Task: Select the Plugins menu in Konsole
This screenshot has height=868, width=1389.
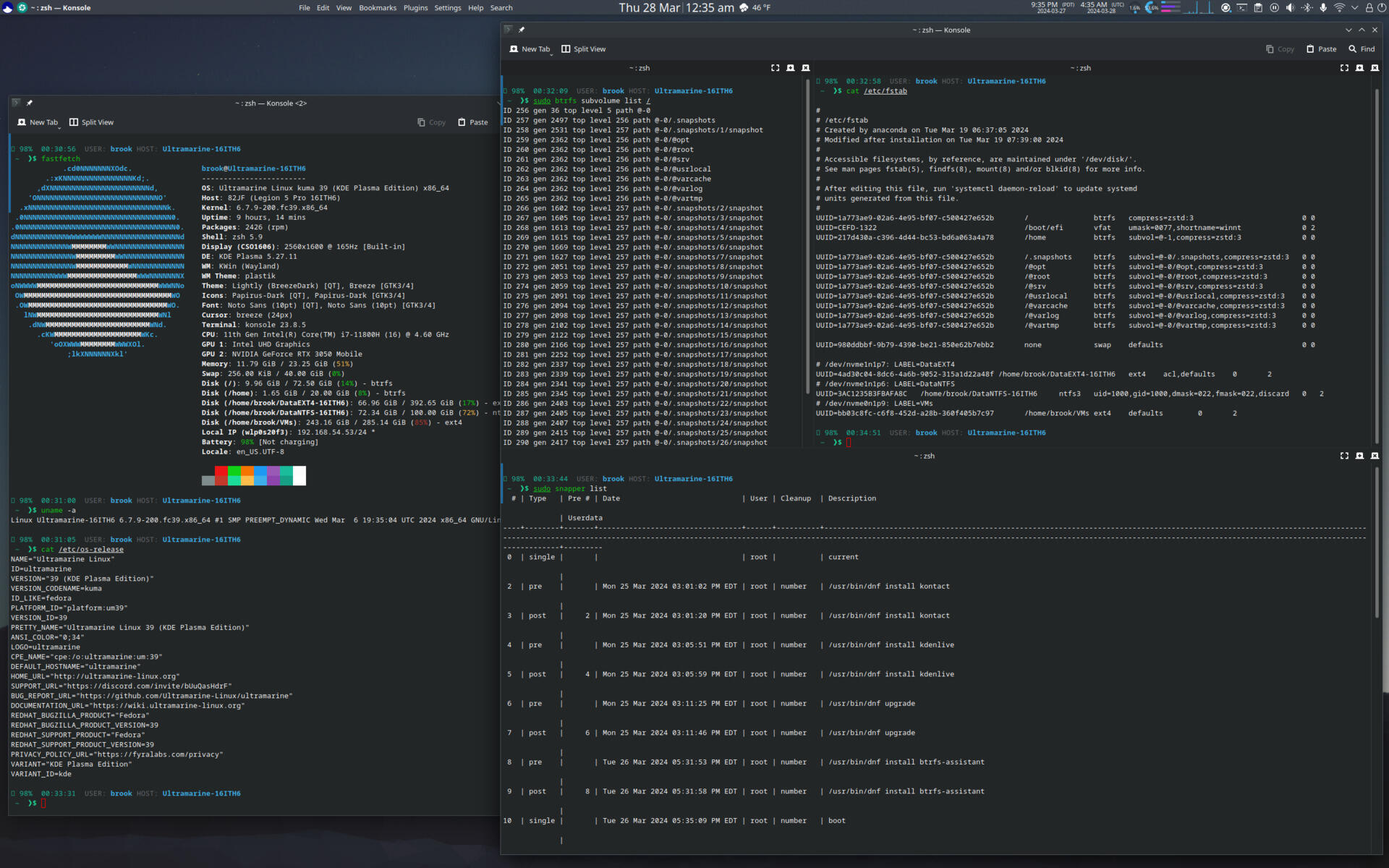Action: click(x=417, y=8)
